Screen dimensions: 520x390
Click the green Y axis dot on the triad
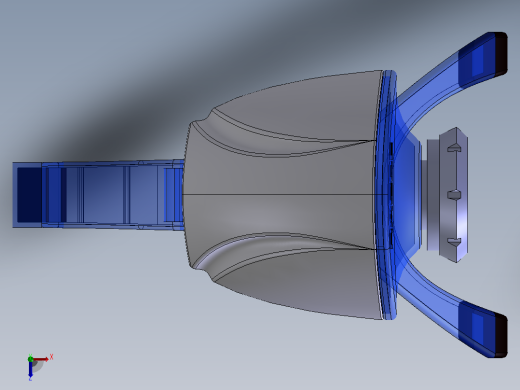(x=30, y=359)
